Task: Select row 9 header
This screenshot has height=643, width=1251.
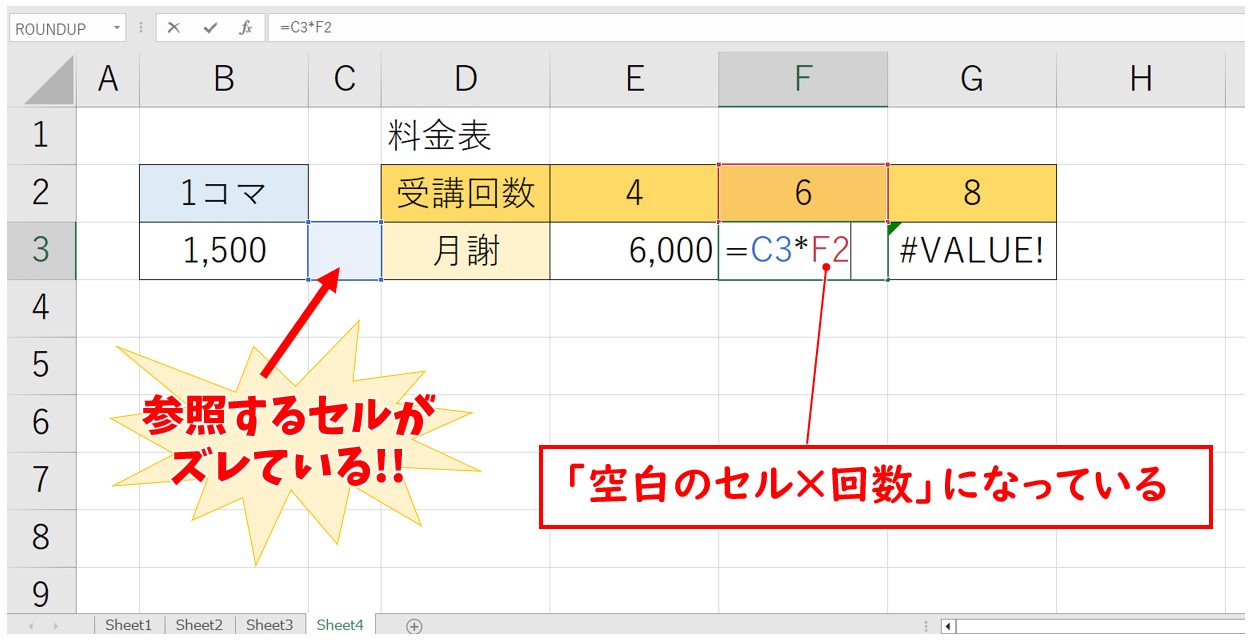Action: point(41,592)
